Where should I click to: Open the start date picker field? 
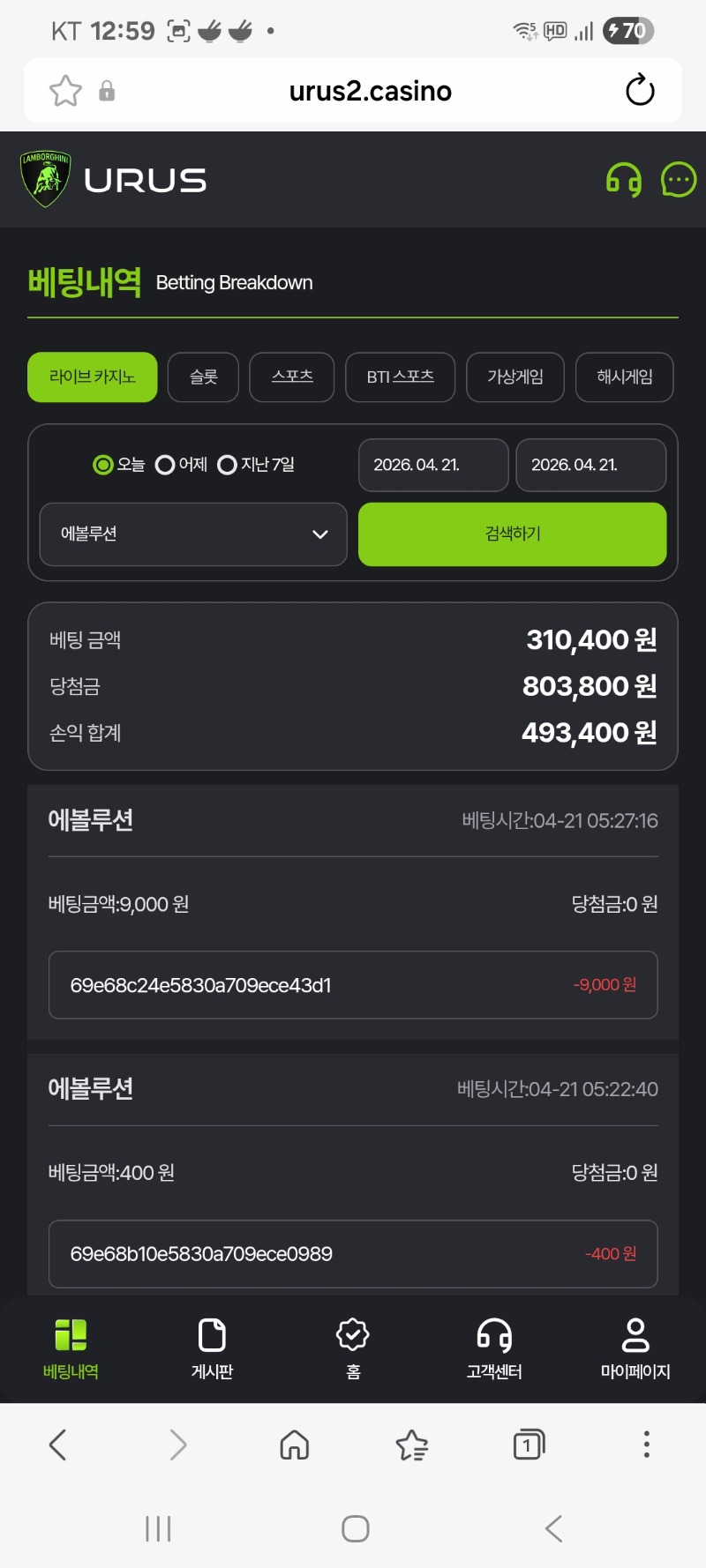pos(433,465)
